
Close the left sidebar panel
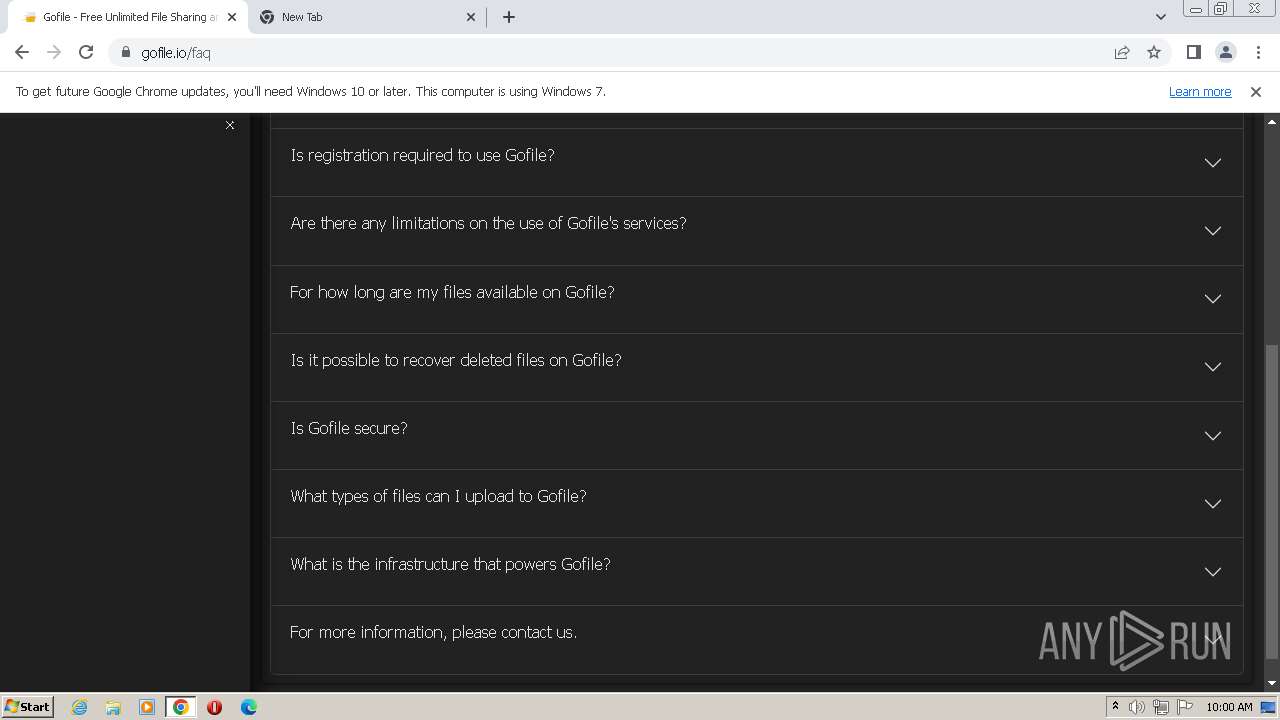coord(230,125)
